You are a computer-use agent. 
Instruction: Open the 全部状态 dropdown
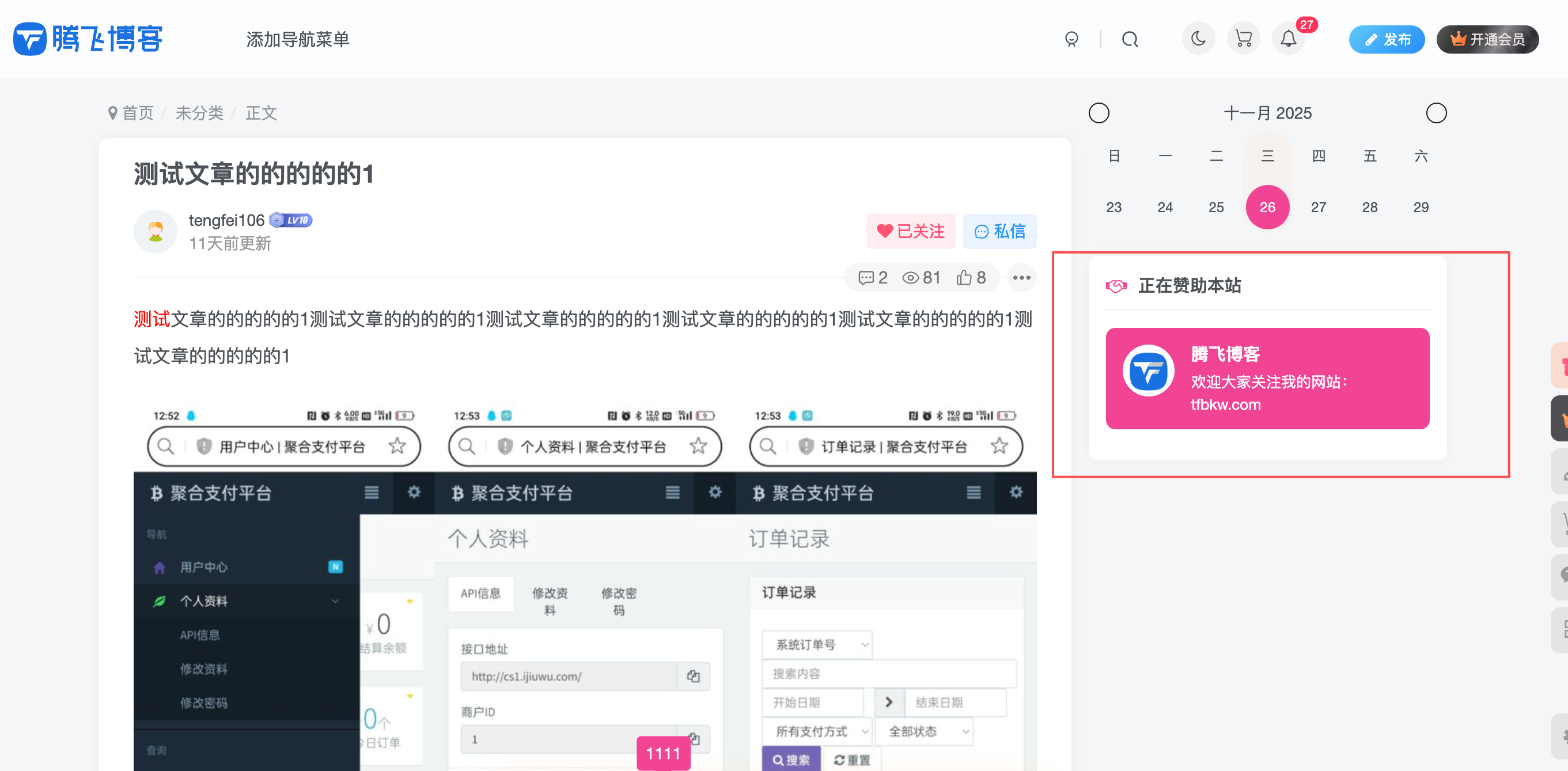(x=923, y=731)
